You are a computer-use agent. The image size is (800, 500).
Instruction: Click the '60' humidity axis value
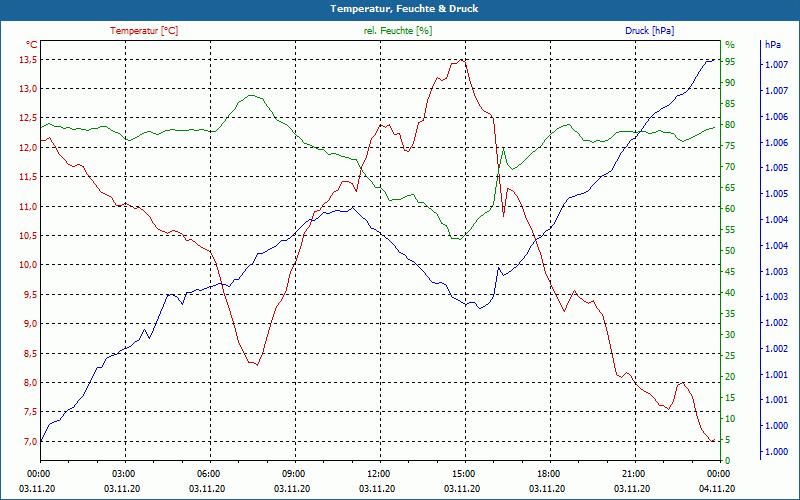[730, 209]
